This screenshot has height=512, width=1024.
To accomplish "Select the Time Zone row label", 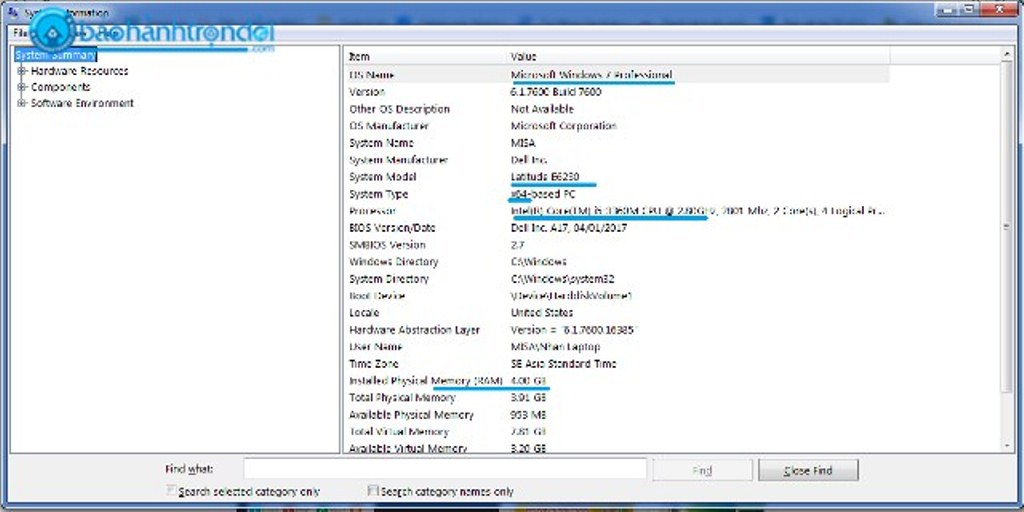I will click(374, 364).
